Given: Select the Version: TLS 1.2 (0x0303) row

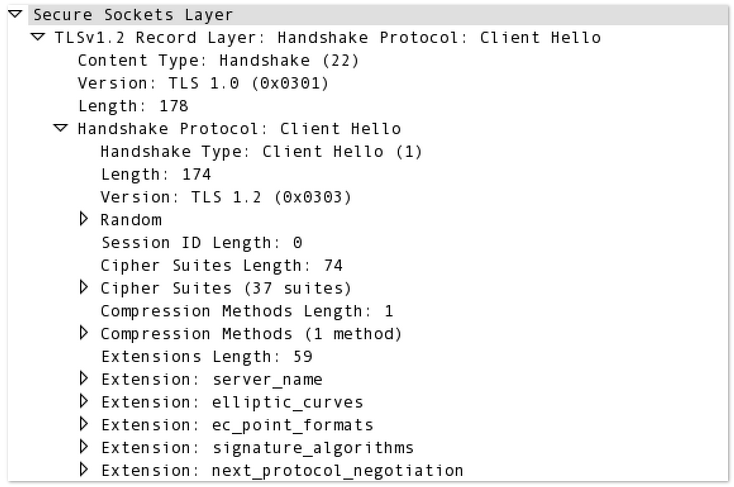Looking at the screenshot, I should pos(225,197).
